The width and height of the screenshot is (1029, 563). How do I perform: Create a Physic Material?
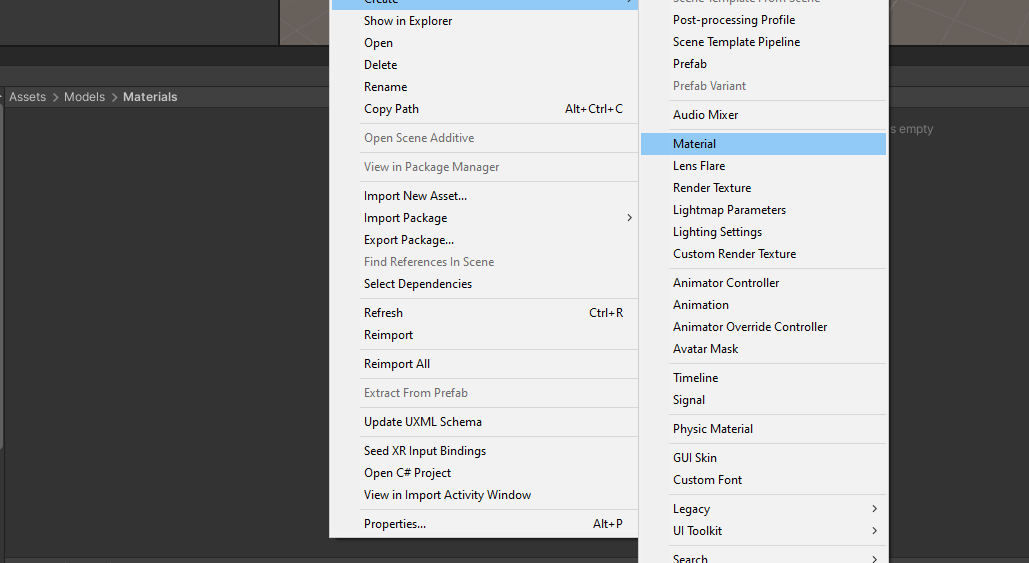[x=713, y=429]
